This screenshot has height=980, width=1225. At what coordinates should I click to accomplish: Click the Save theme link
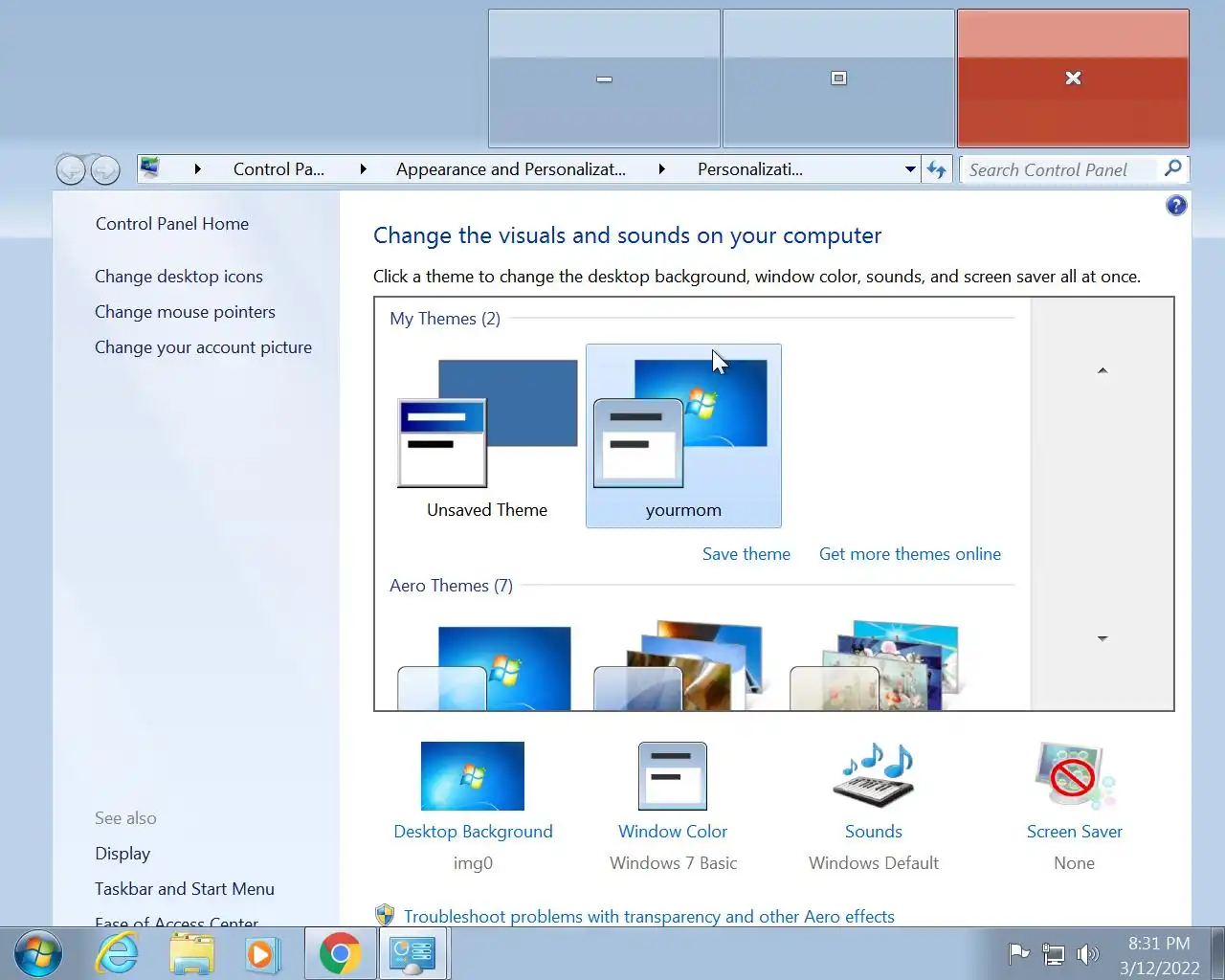coord(746,554)
